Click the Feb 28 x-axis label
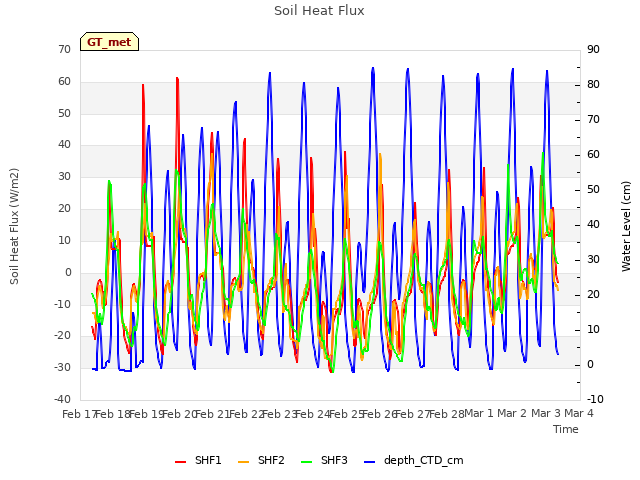The height and width of the screenshot is (480, 640). (447, 414)
